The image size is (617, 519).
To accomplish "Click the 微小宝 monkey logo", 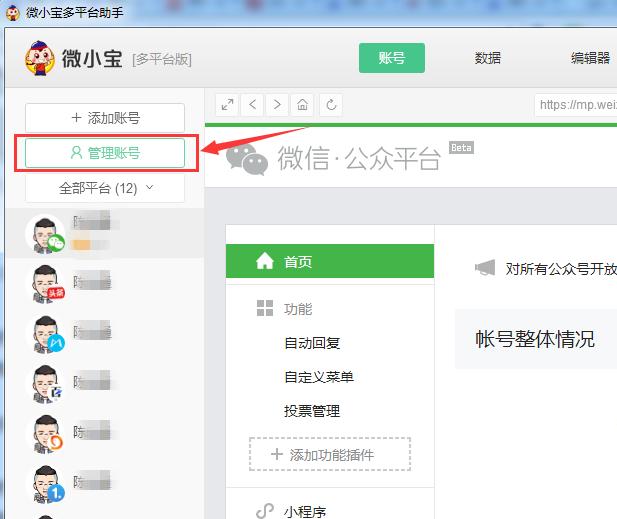I will 40,58.
